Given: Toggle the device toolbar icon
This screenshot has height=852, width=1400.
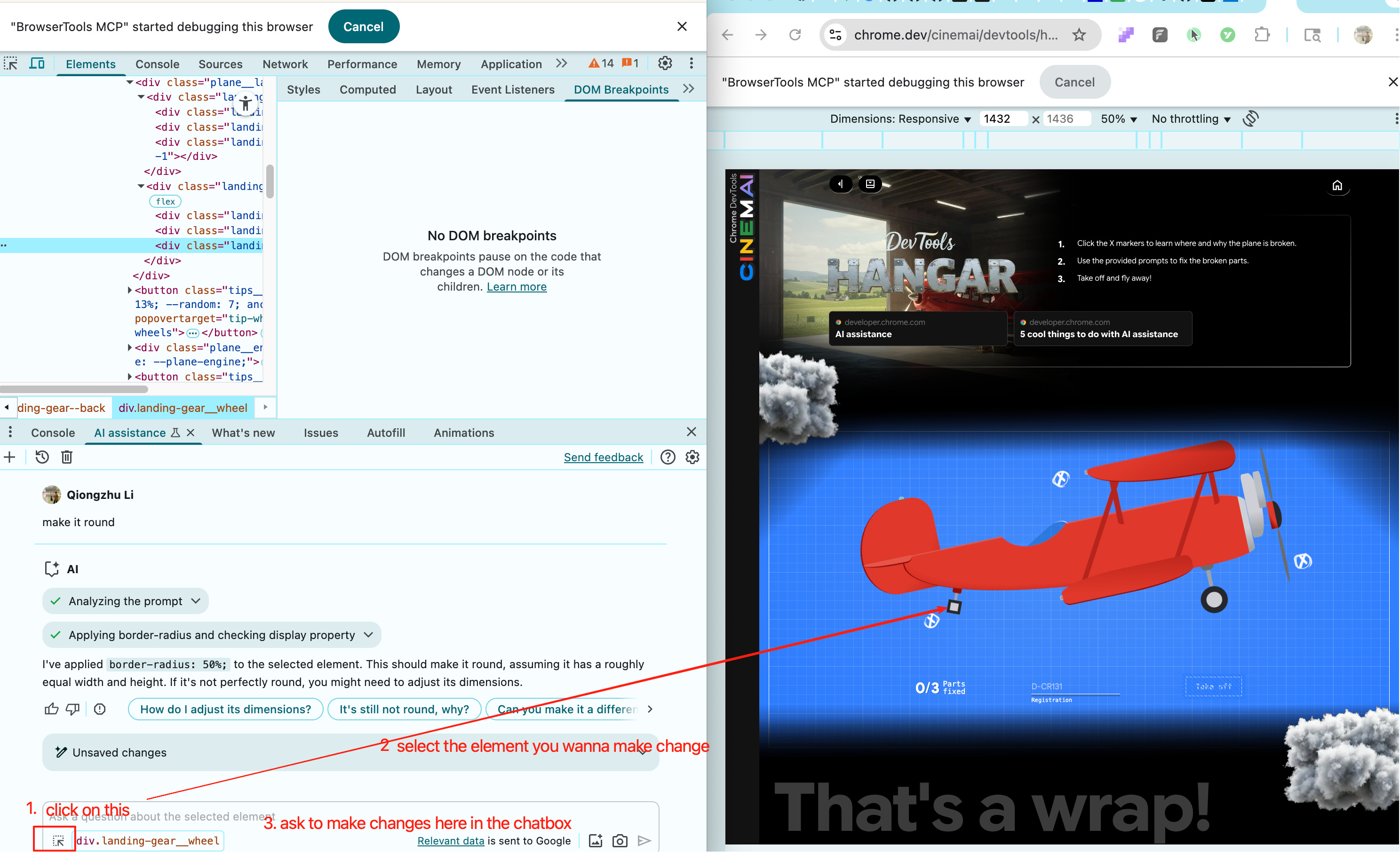Looking at the screenshot, I should point(37,63).
